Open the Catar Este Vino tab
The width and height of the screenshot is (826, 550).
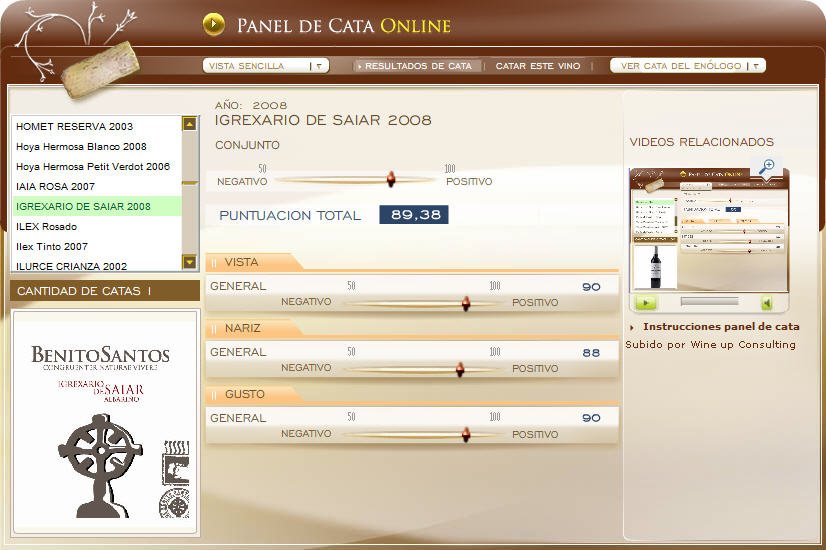click(538, 66)
